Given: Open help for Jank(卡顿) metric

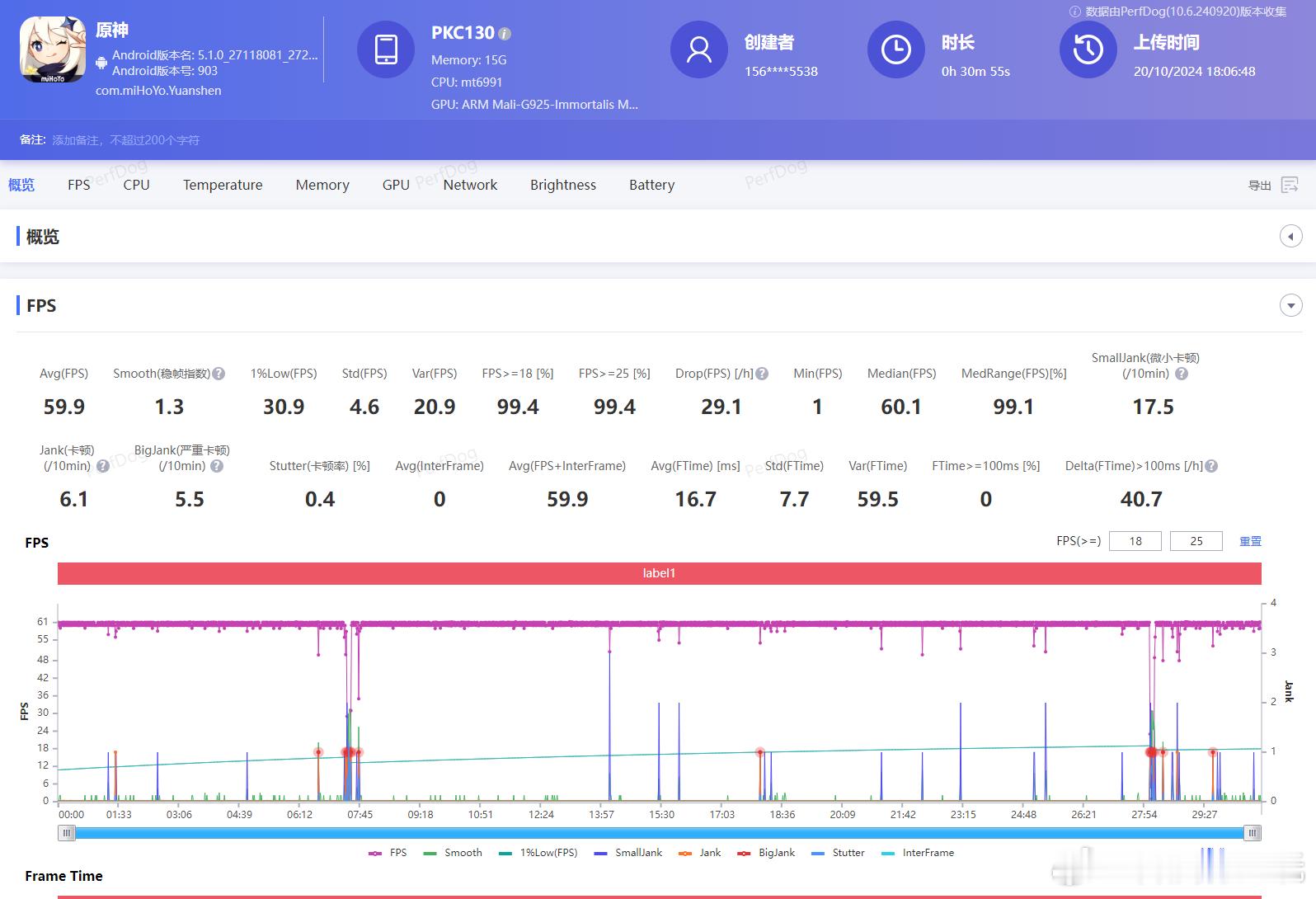Looking at the screenshot, I should point(103,466).
